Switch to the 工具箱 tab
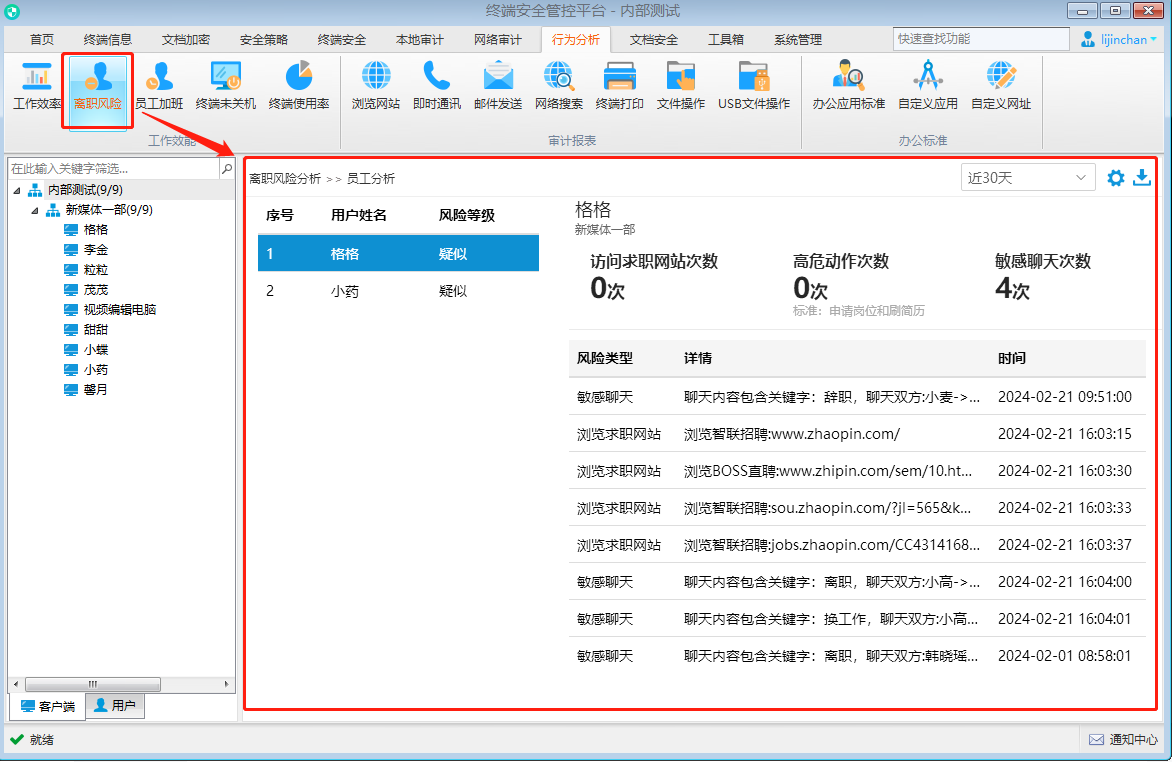Image resolution: width=1172 pixels, height=762 pixels. pos(725,40)
